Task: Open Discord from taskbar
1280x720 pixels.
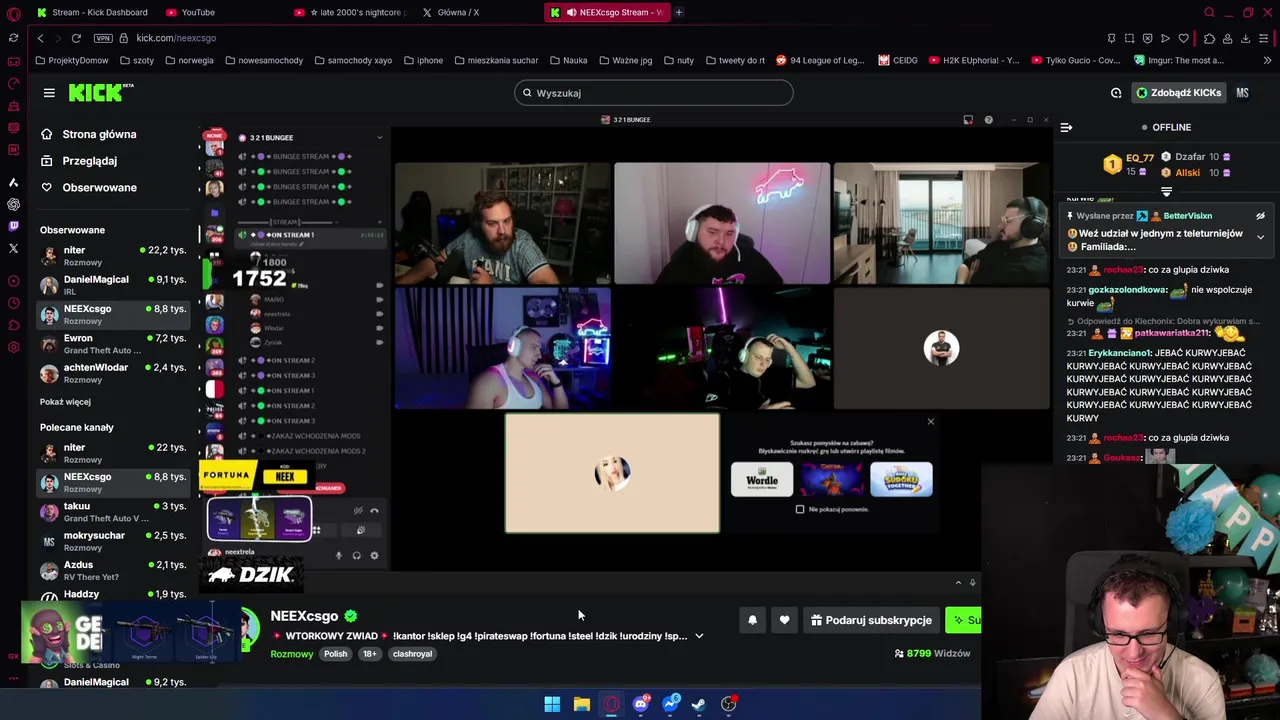Action: (641, 704)
